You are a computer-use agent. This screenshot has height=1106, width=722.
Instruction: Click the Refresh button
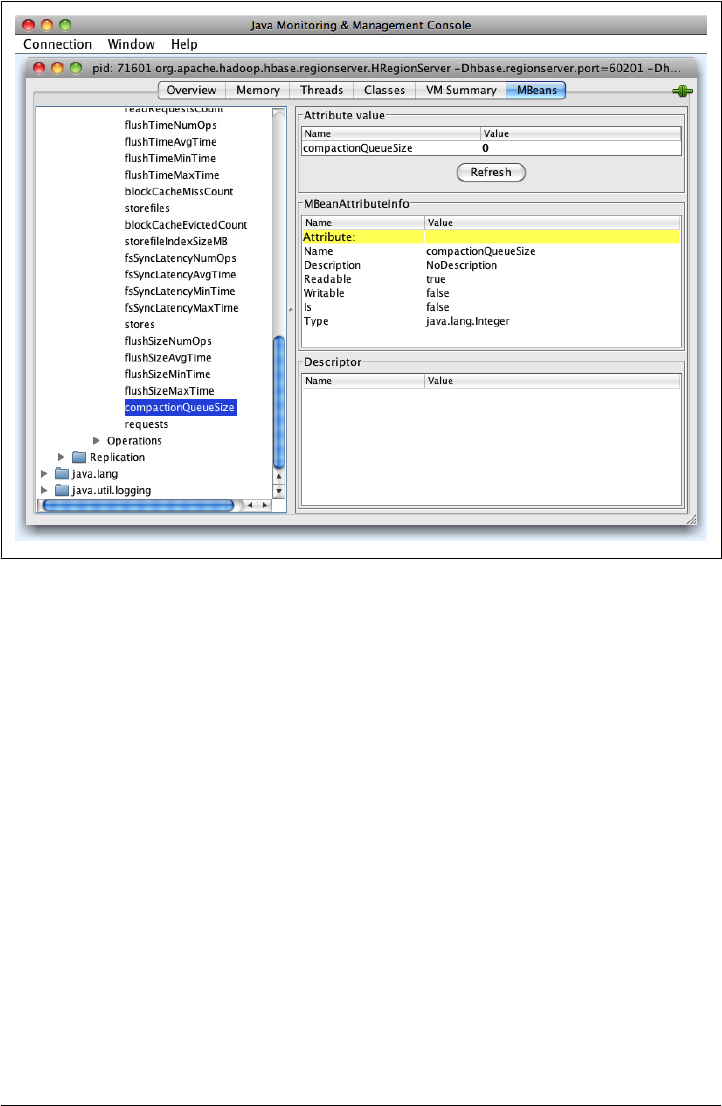491,172
